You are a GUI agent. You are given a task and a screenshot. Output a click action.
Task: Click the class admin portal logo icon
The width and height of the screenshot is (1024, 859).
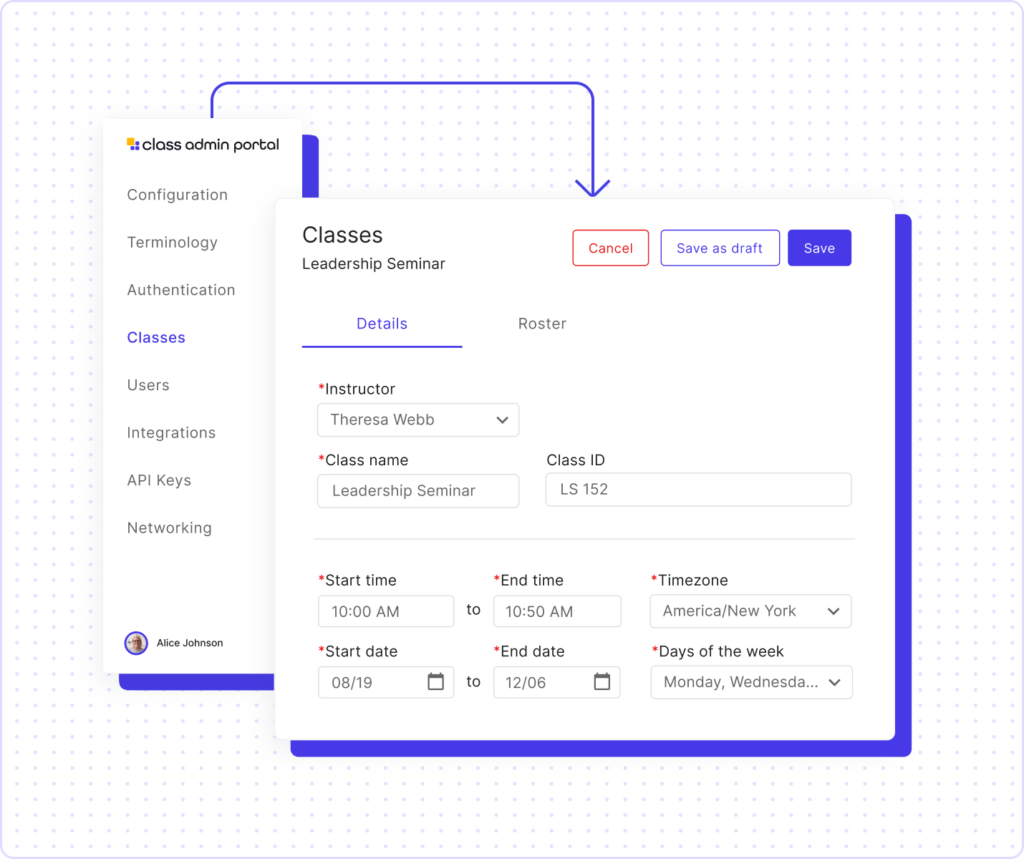(x=133, y=144)
